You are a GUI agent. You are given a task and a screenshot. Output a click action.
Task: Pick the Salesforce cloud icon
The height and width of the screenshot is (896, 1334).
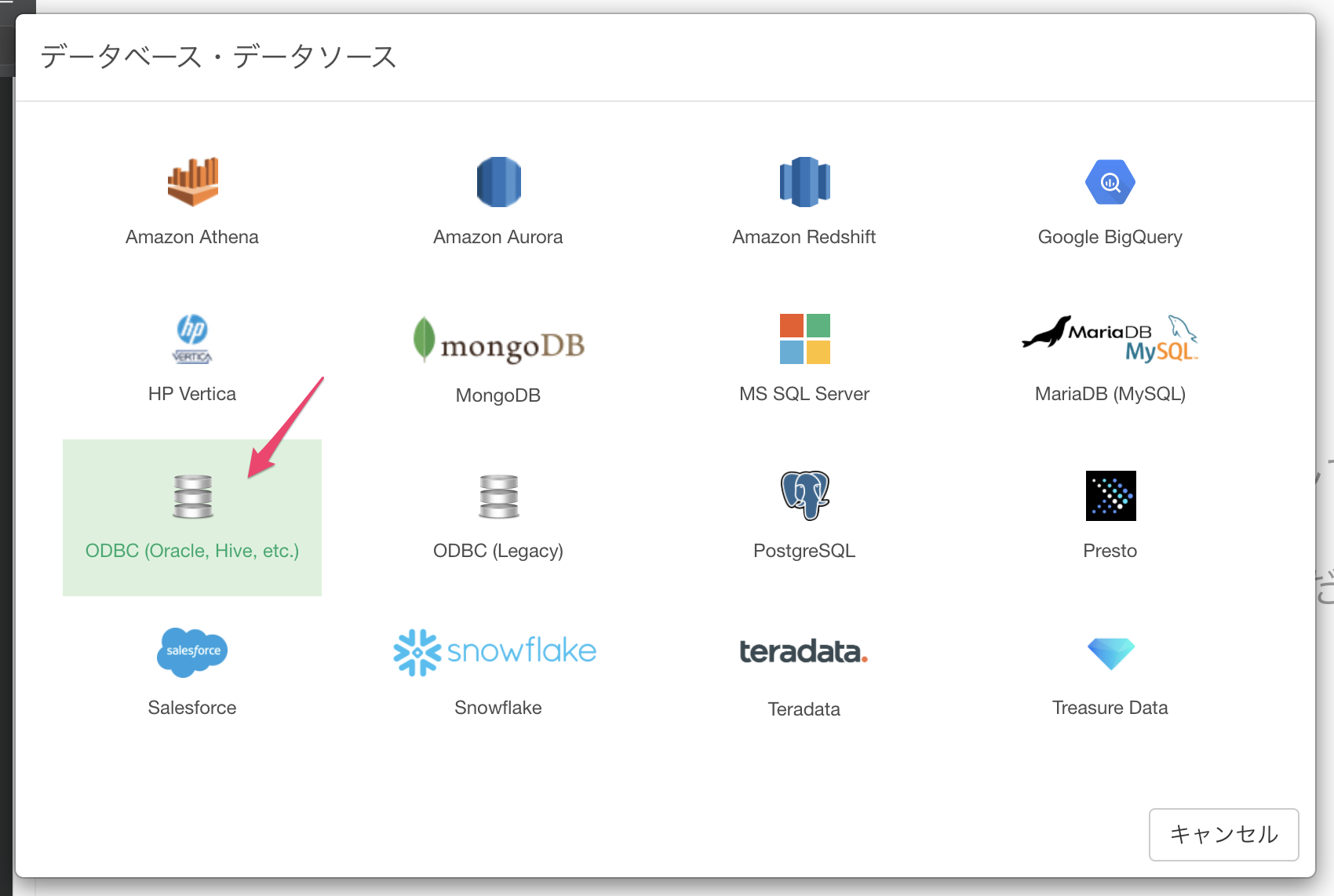pyautogui.click(x=192, y=653)
